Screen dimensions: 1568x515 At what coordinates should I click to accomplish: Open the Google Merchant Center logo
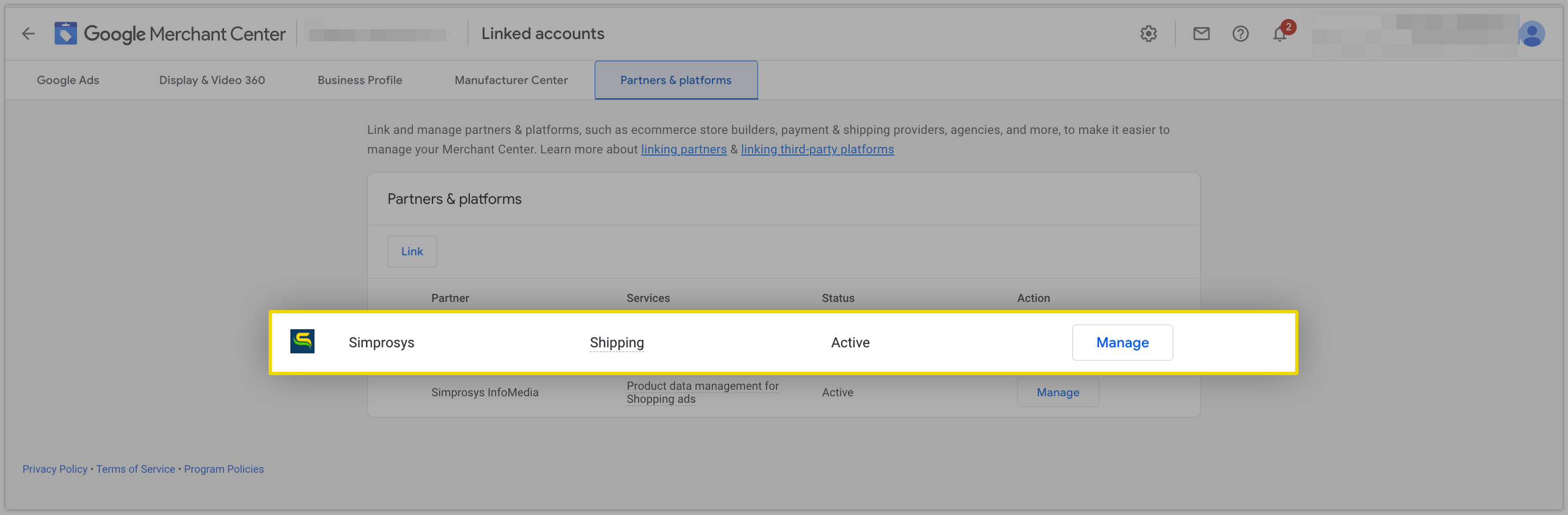click(170, 34)
